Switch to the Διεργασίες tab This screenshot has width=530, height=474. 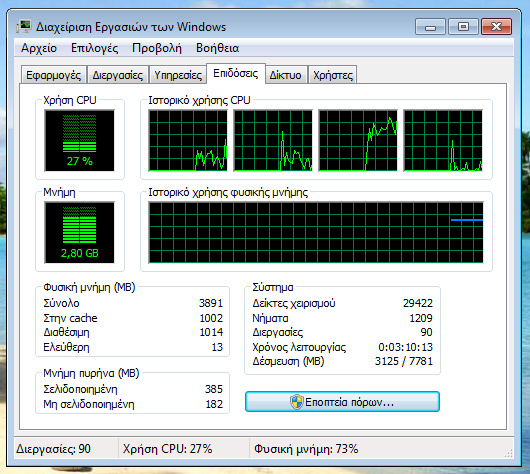[118, 75]
